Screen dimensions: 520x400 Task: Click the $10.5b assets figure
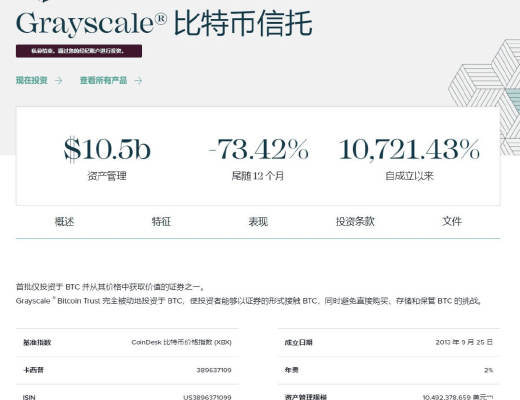coord(107,150)
